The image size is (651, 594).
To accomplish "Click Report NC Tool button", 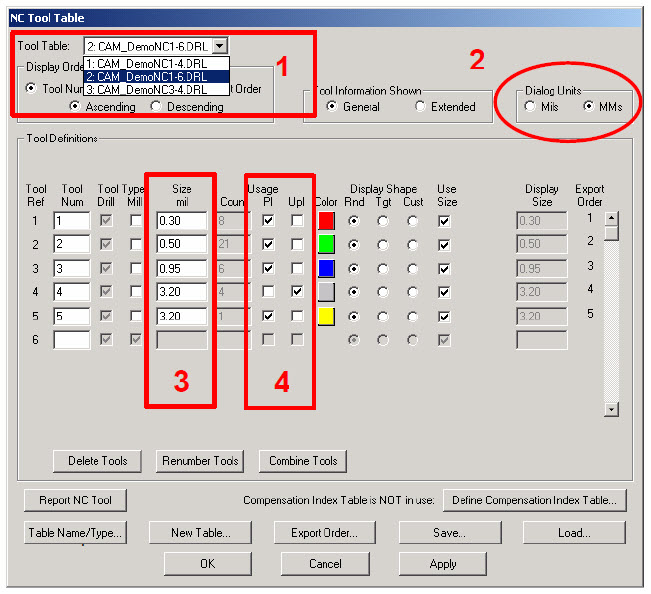I will tap(75, 500).
